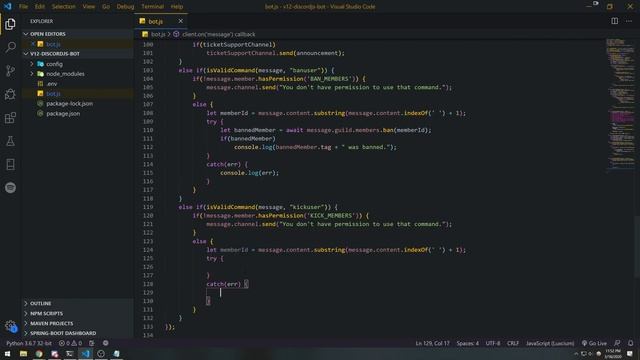Image resolution: width=640 pixels, height=360 pixels.
Task: Open the Extensions view
Action: pyautogui.click(x=10, y=118)
